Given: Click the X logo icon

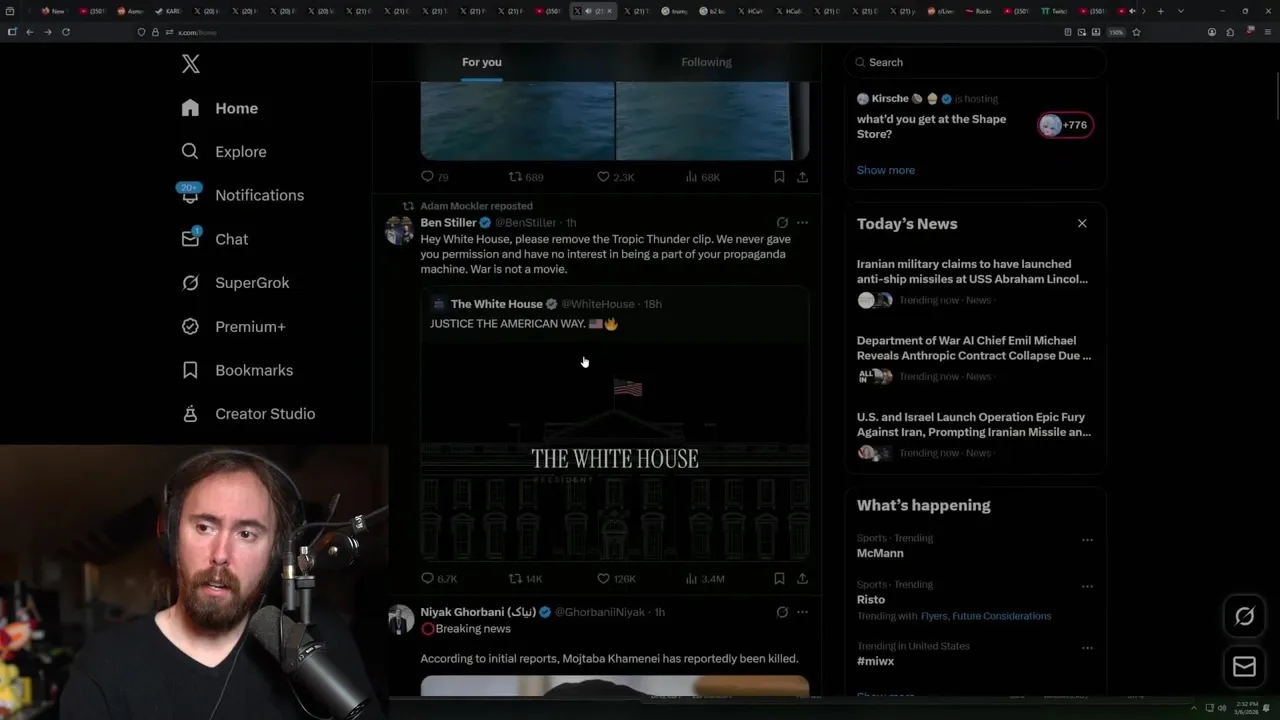Looking at the screenshot, I should tap(191, 65).
